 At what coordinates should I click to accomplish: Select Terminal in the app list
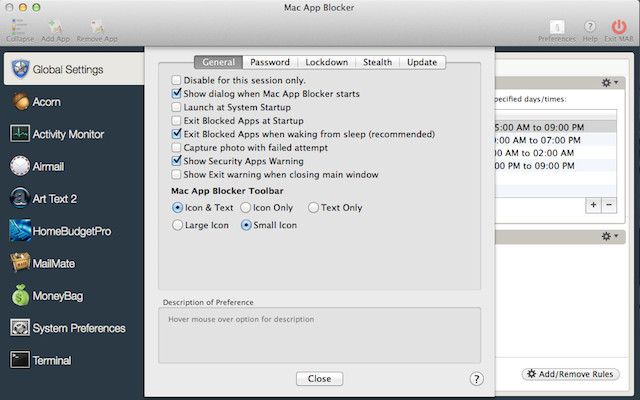tap(74, 360)
